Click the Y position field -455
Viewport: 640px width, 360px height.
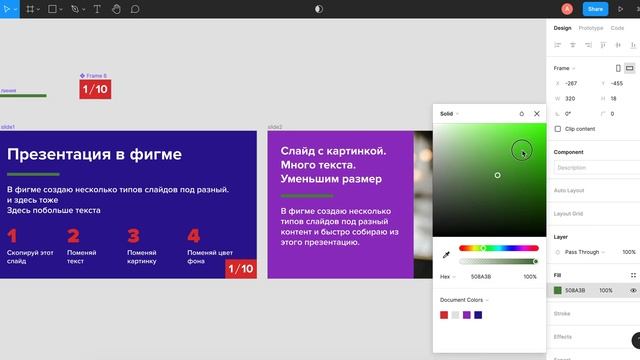click(617, 83)
